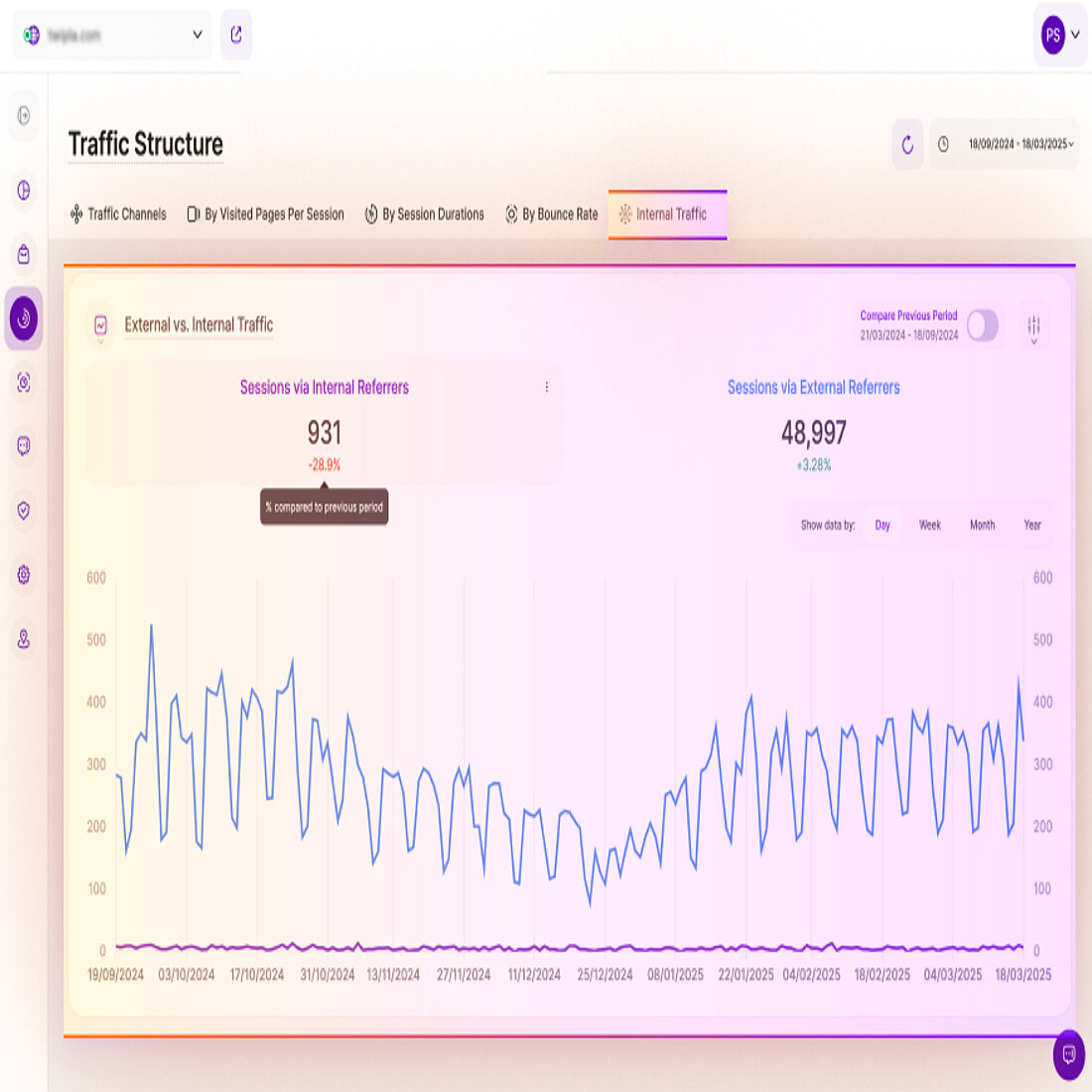Click the shield badge icon in sidebar
1092x1092 pixels.
tap(22, 510)
